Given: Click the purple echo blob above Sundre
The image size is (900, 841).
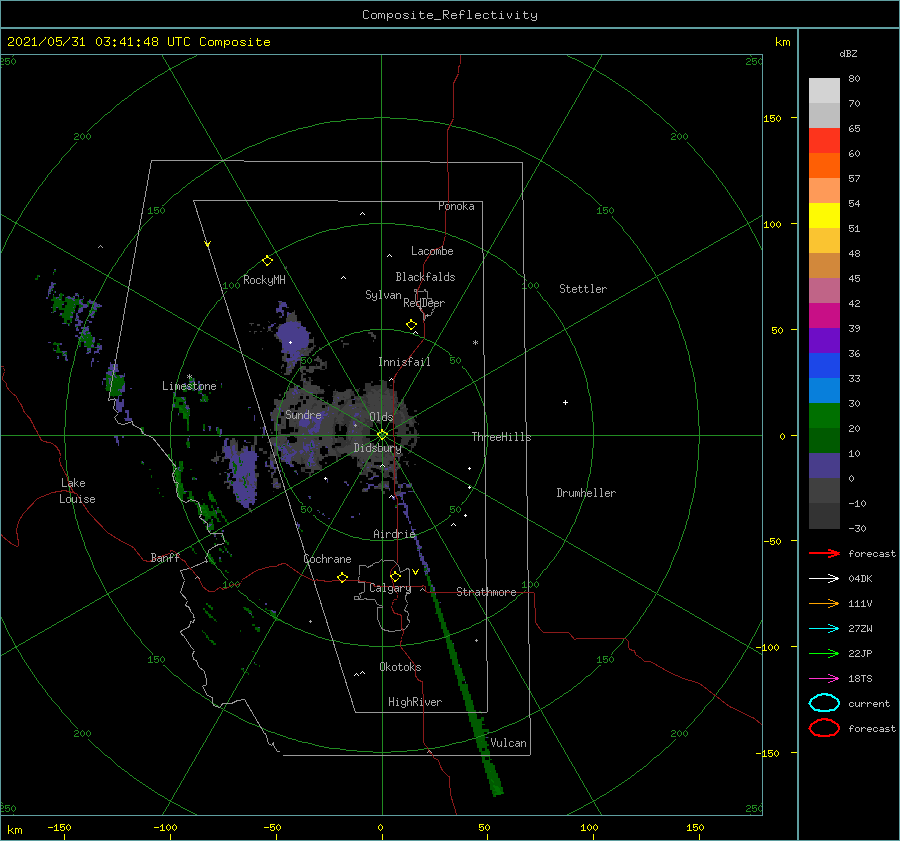Looking at the screenshot, I should [x=292, y=339].
